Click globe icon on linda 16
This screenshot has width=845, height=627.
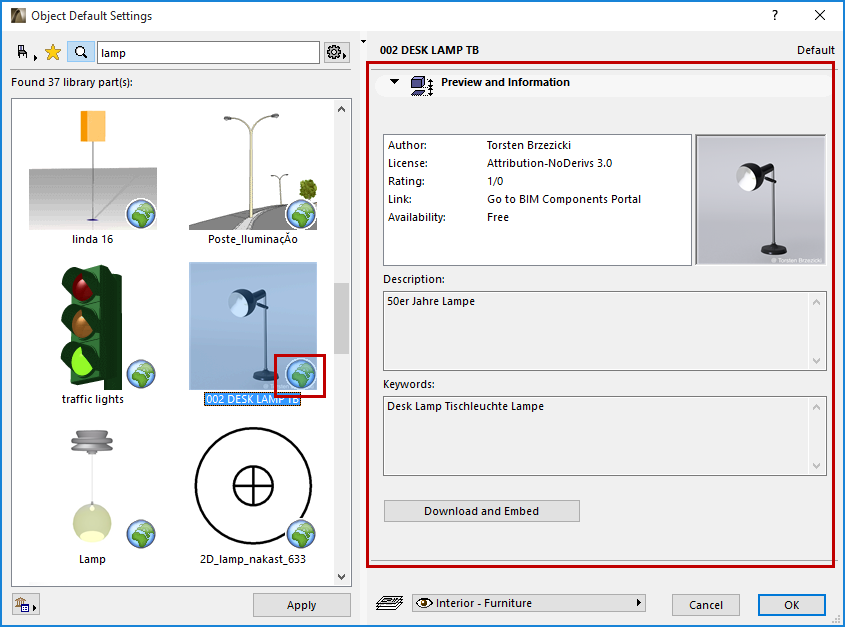coord(141,214)
